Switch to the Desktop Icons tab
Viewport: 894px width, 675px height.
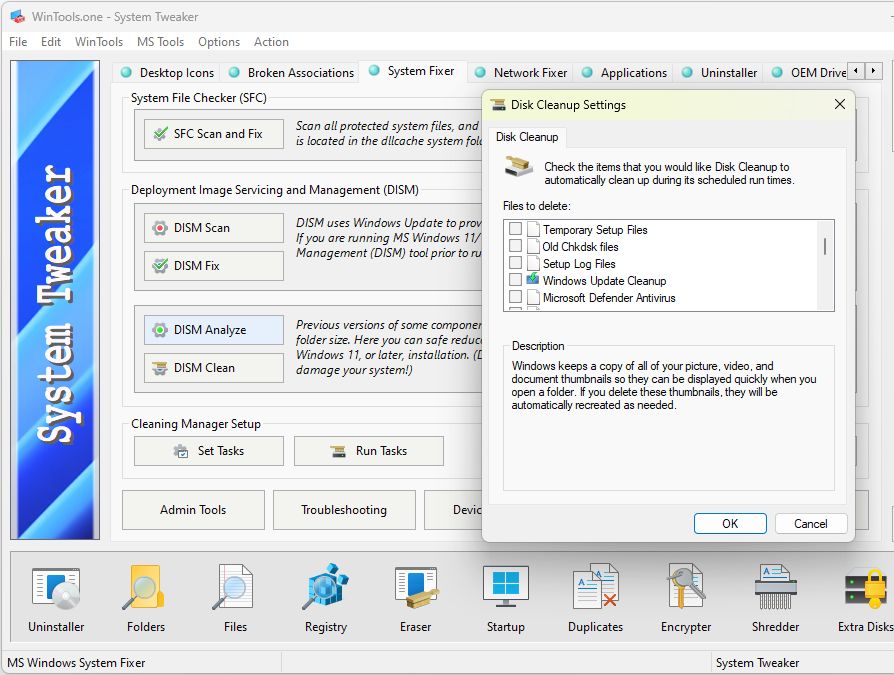click(x=168, y=72)
